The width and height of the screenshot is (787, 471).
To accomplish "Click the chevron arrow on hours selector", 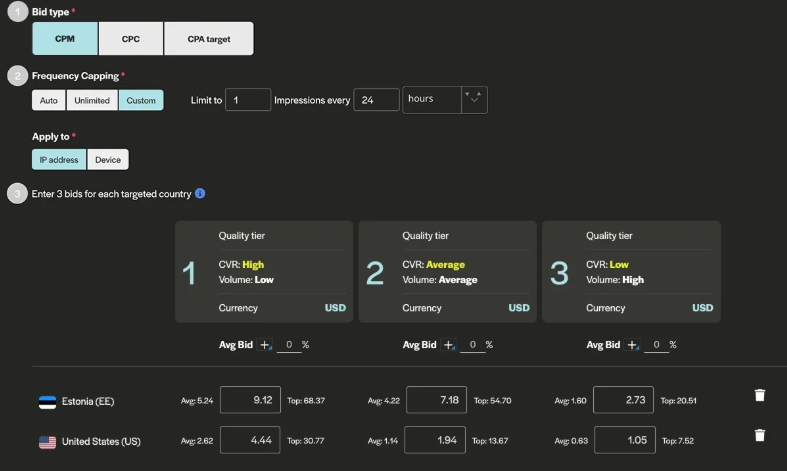I will [x=474, y=98].
